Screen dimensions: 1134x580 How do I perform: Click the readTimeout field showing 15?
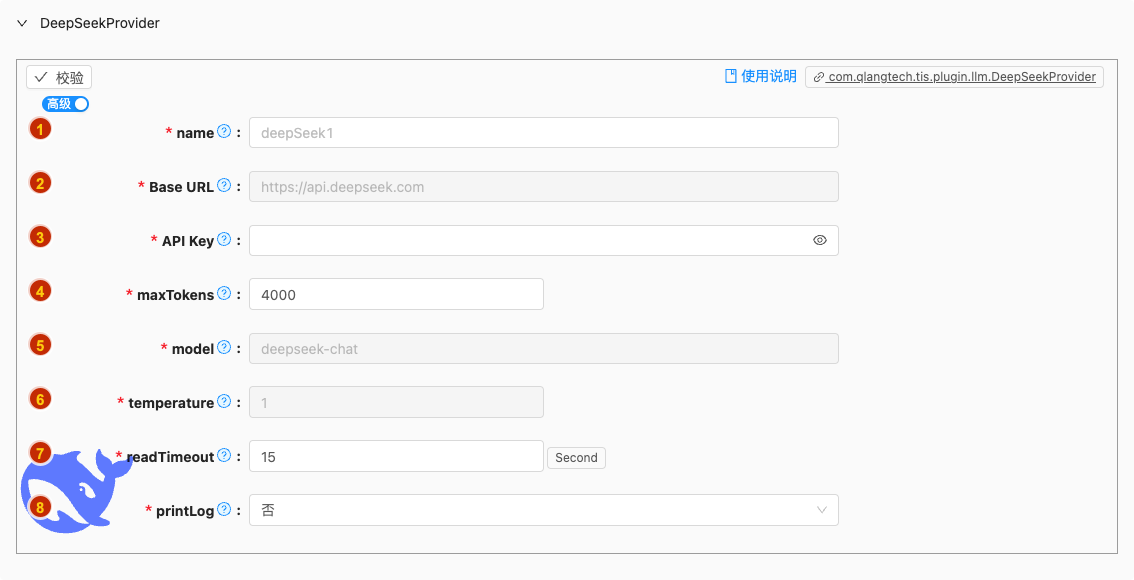[396, 456]
